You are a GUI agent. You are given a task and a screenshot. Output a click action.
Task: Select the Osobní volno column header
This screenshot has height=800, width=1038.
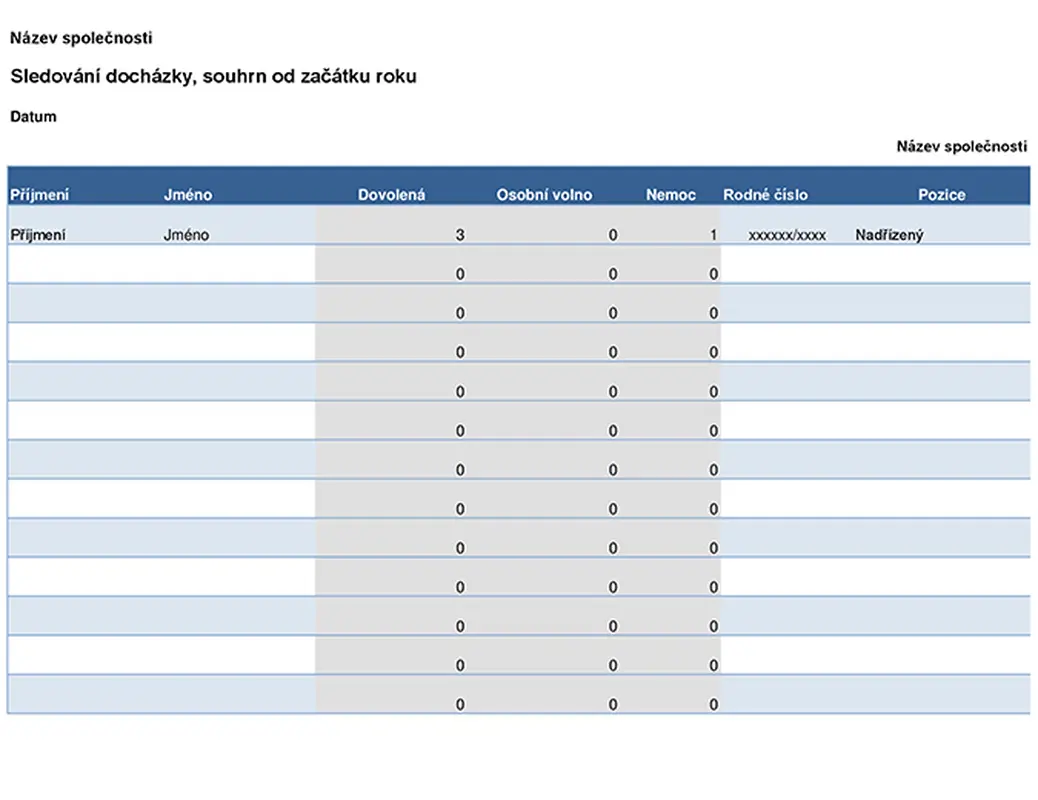coord(544,195)
